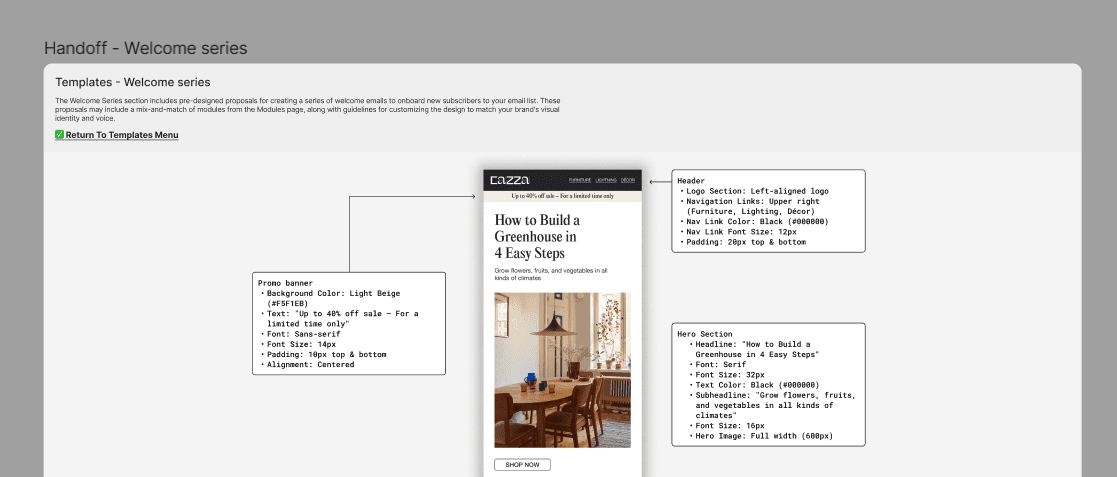
Task: Select the 'How to Build a Greenhouse' headline
Action: 537,236
